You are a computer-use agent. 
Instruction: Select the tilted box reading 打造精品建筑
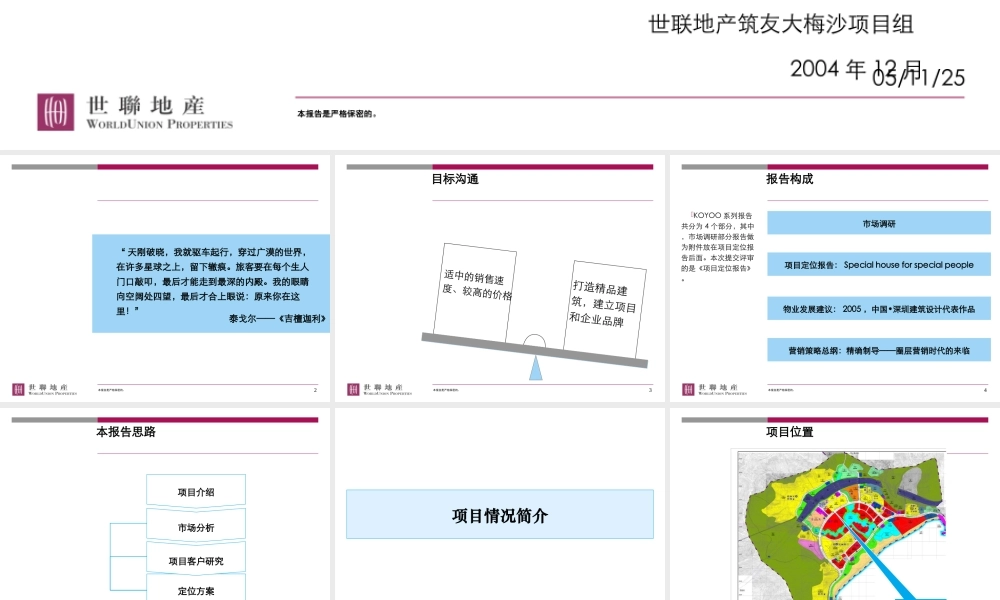[603, 305]
